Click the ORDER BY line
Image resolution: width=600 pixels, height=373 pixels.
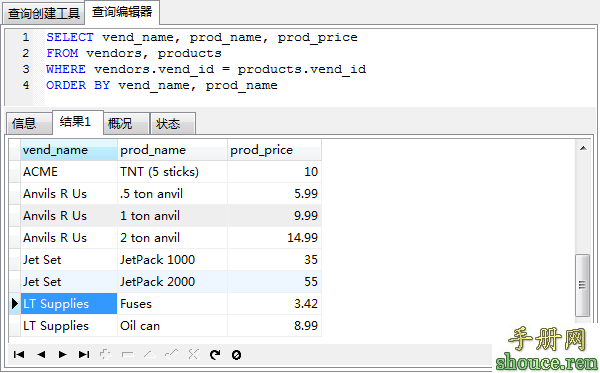161,85
